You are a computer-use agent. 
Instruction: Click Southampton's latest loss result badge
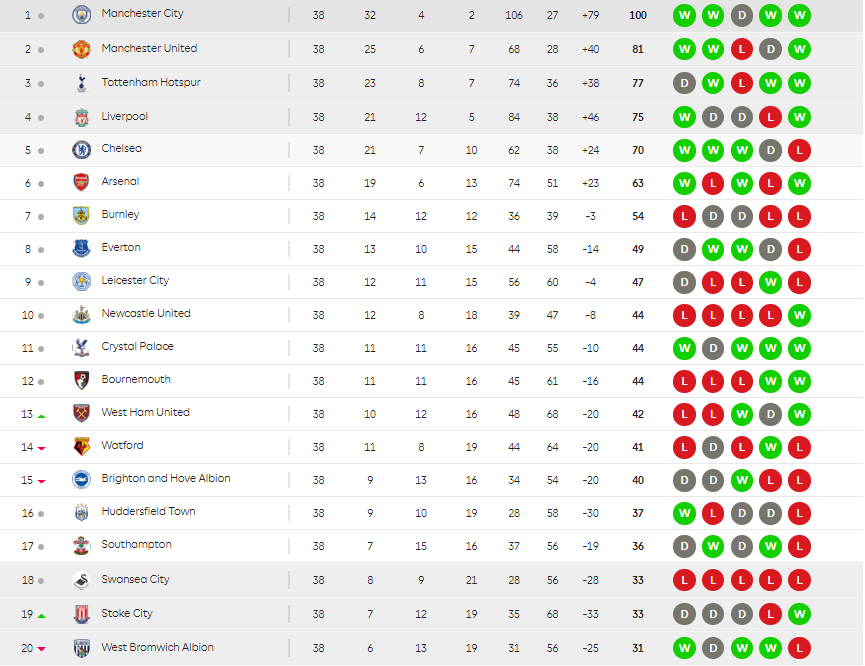pos(799,546)
